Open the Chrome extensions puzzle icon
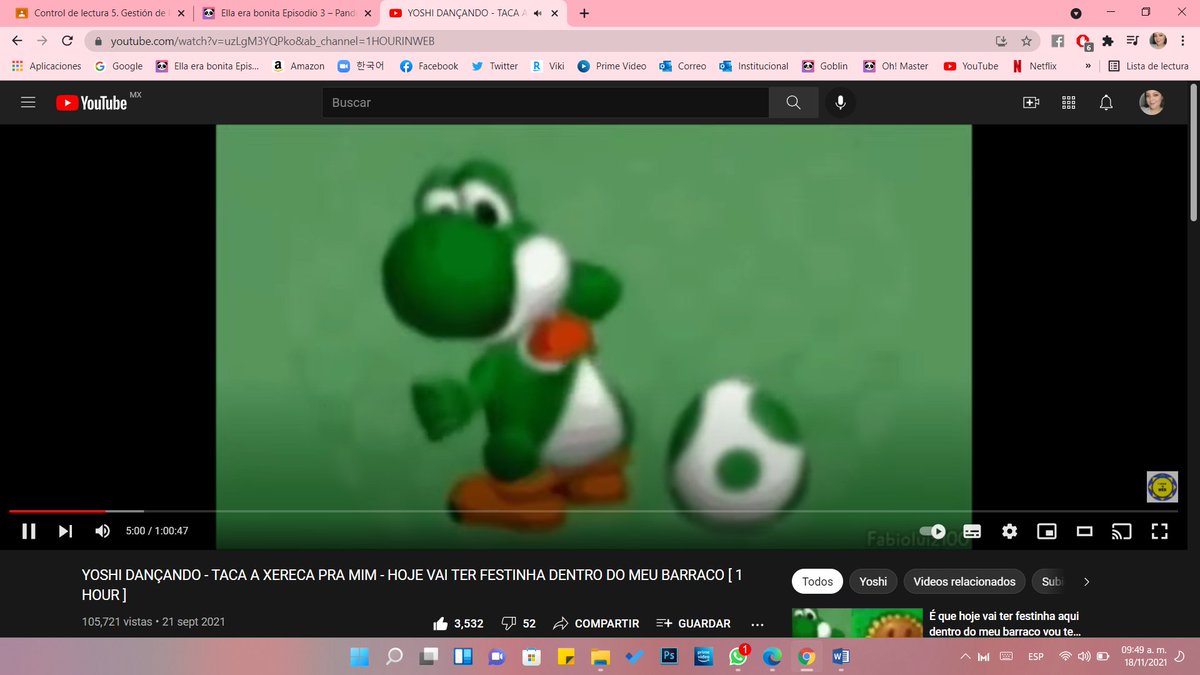Image resolution: width=1200 pixels, height=675 pixels. (1108, 41)
